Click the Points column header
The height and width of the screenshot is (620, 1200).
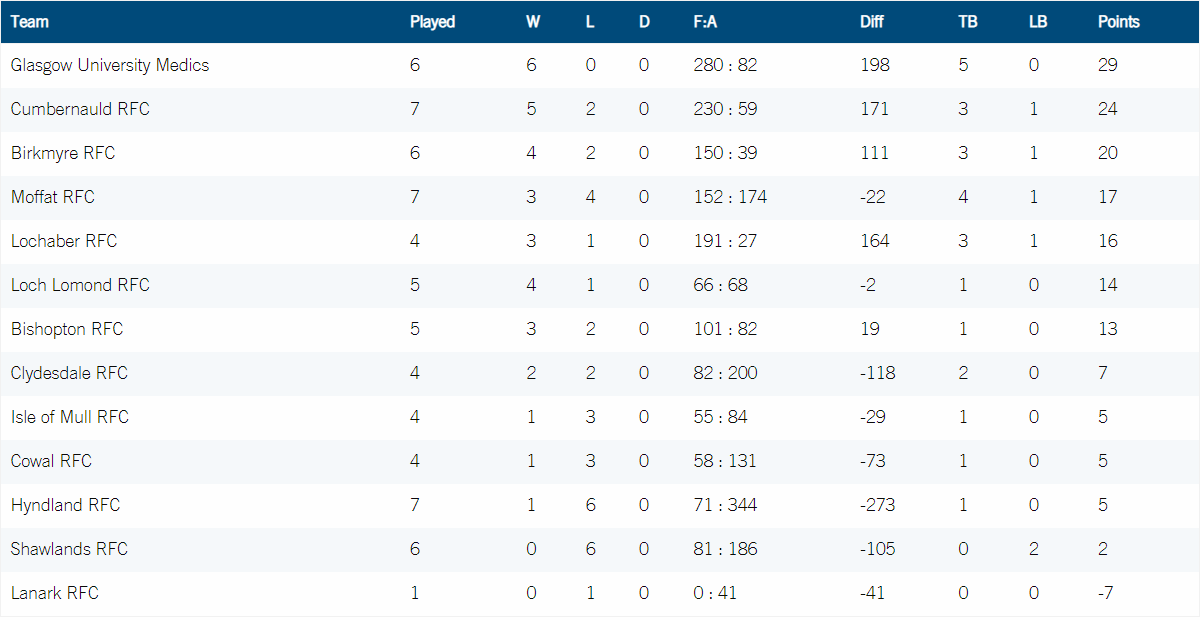point(1118,21)
